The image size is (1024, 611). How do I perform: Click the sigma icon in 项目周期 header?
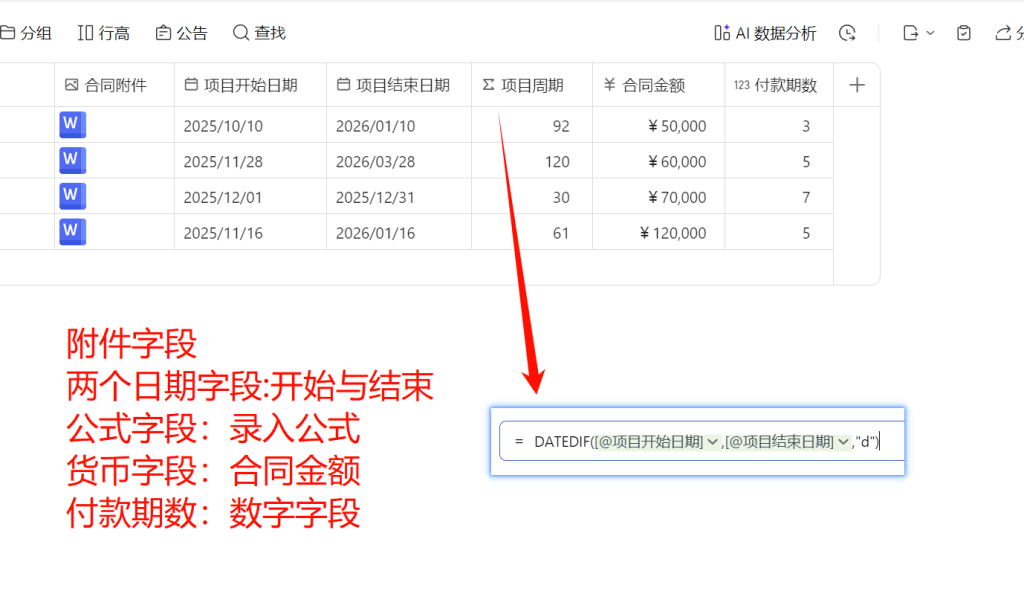click(x=488, y=84)
